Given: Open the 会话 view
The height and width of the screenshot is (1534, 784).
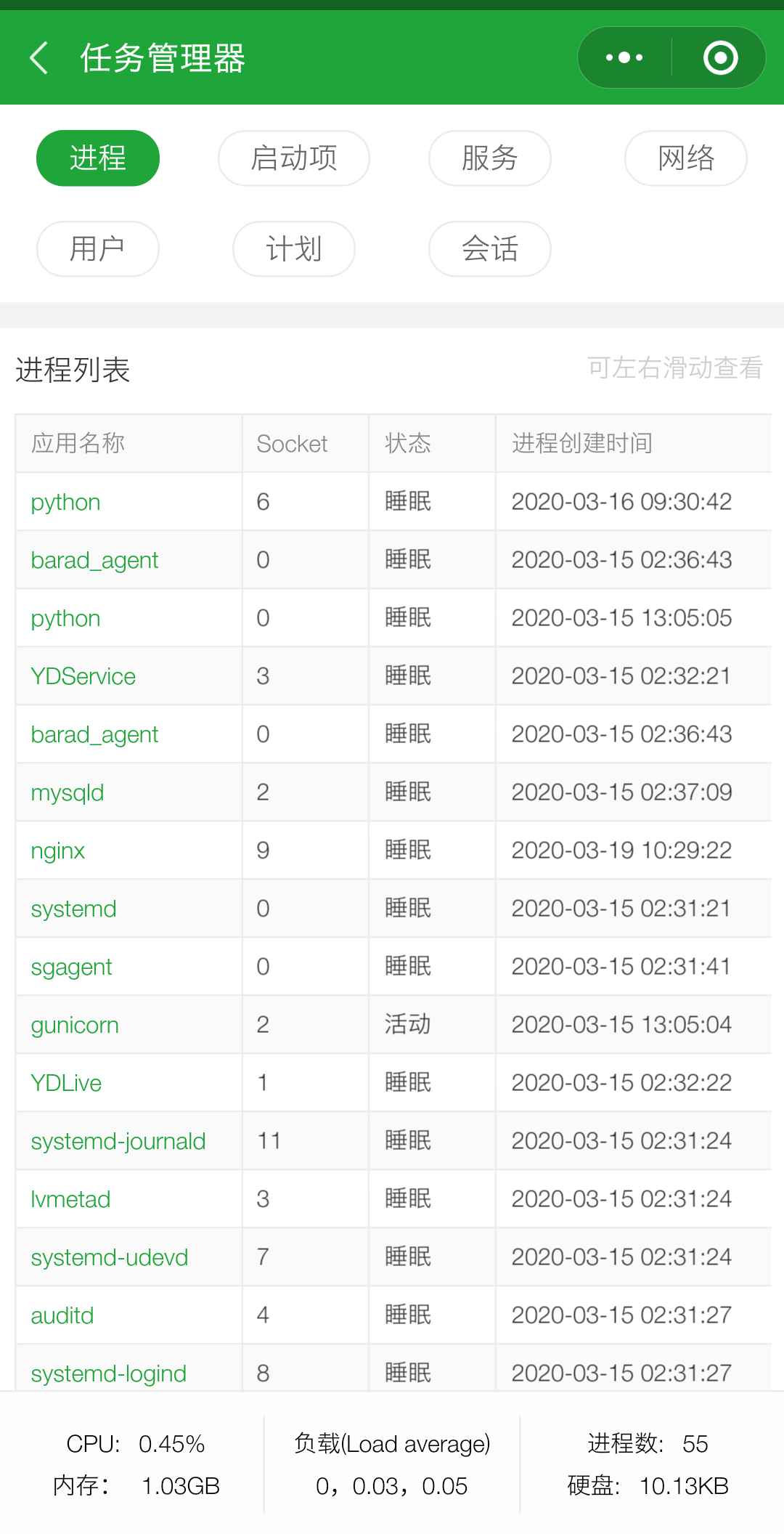Looking at the screenshot, I should 489,249.
